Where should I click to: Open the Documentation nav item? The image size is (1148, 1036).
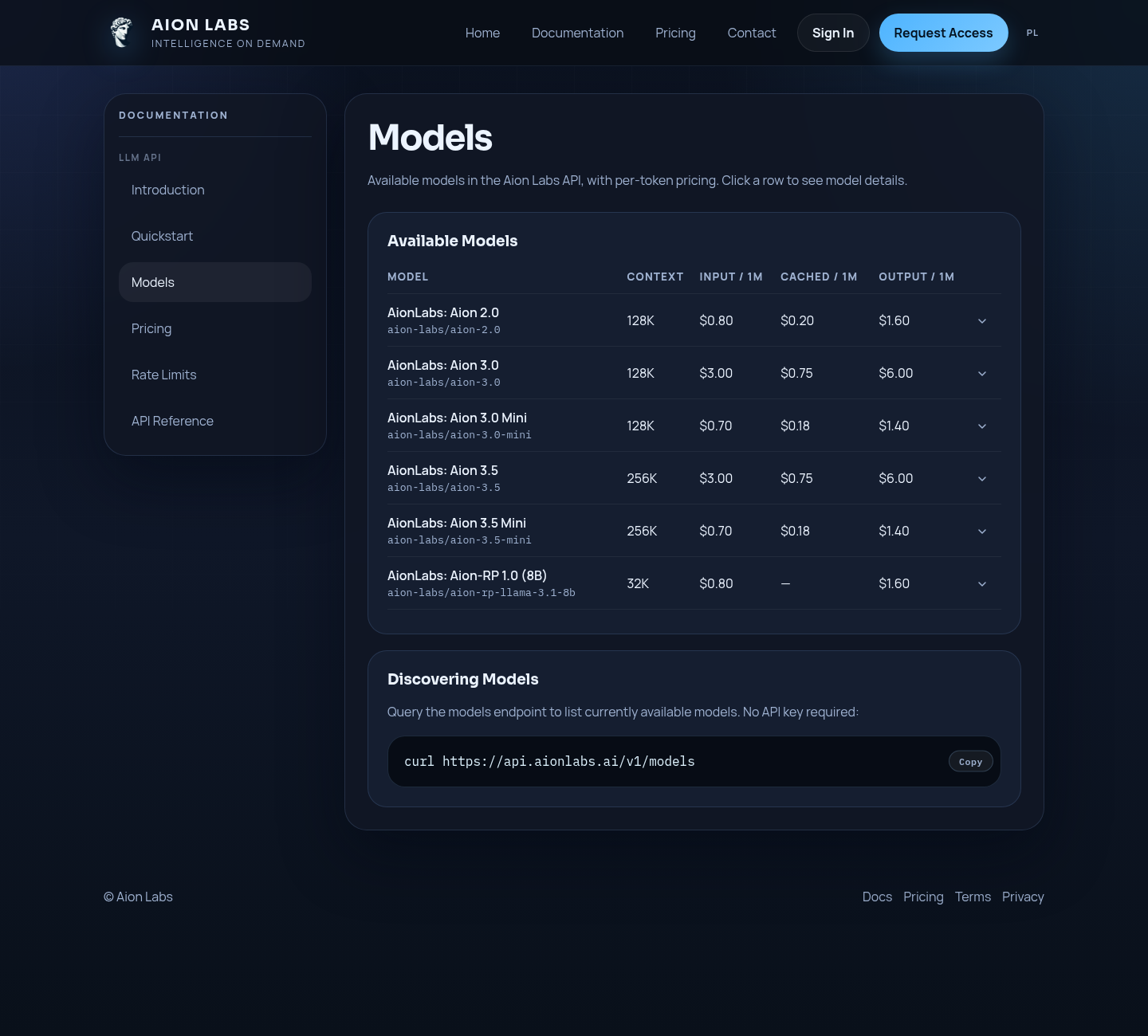(x=577, y=33)
